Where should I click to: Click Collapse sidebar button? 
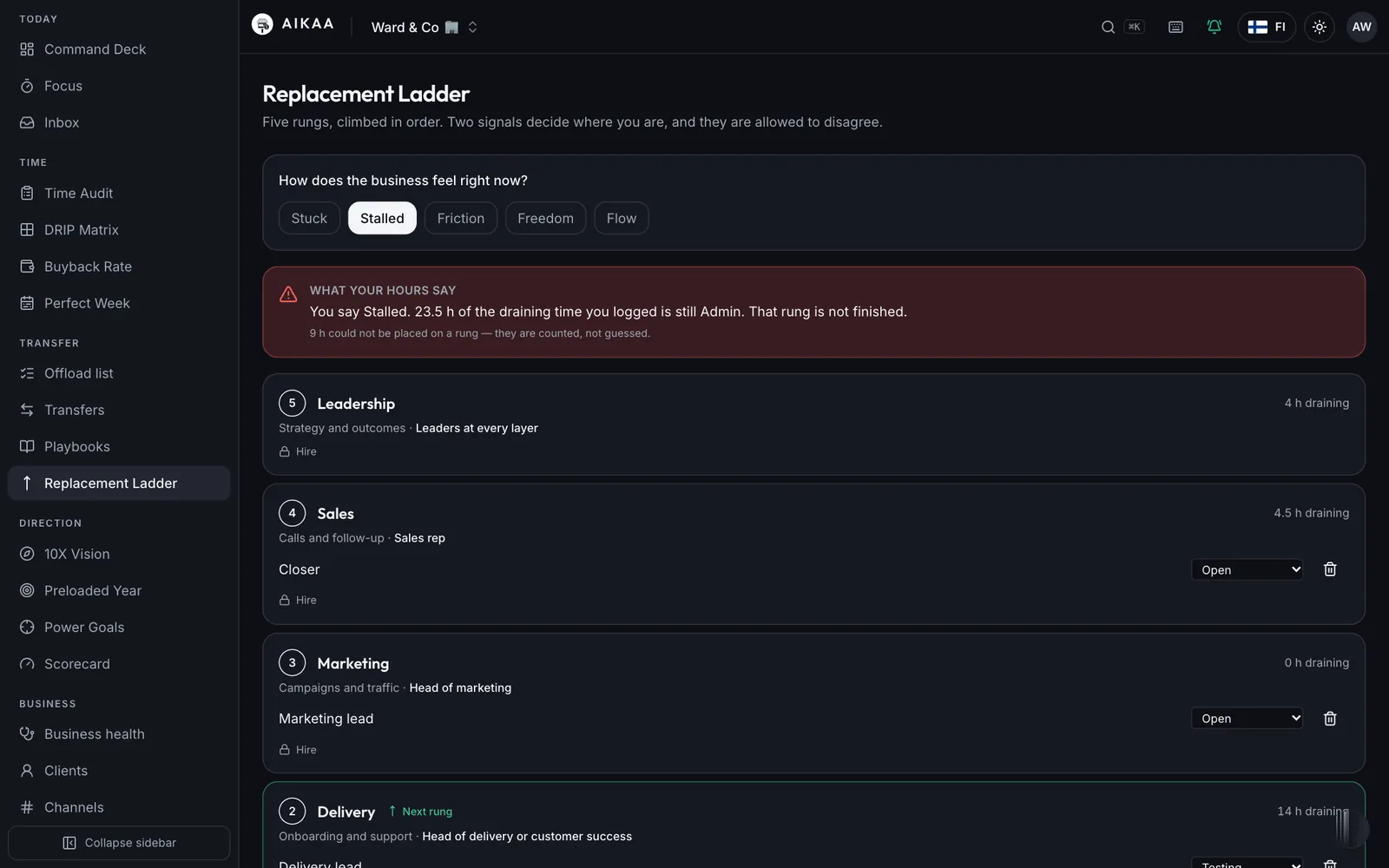point(119,843)
